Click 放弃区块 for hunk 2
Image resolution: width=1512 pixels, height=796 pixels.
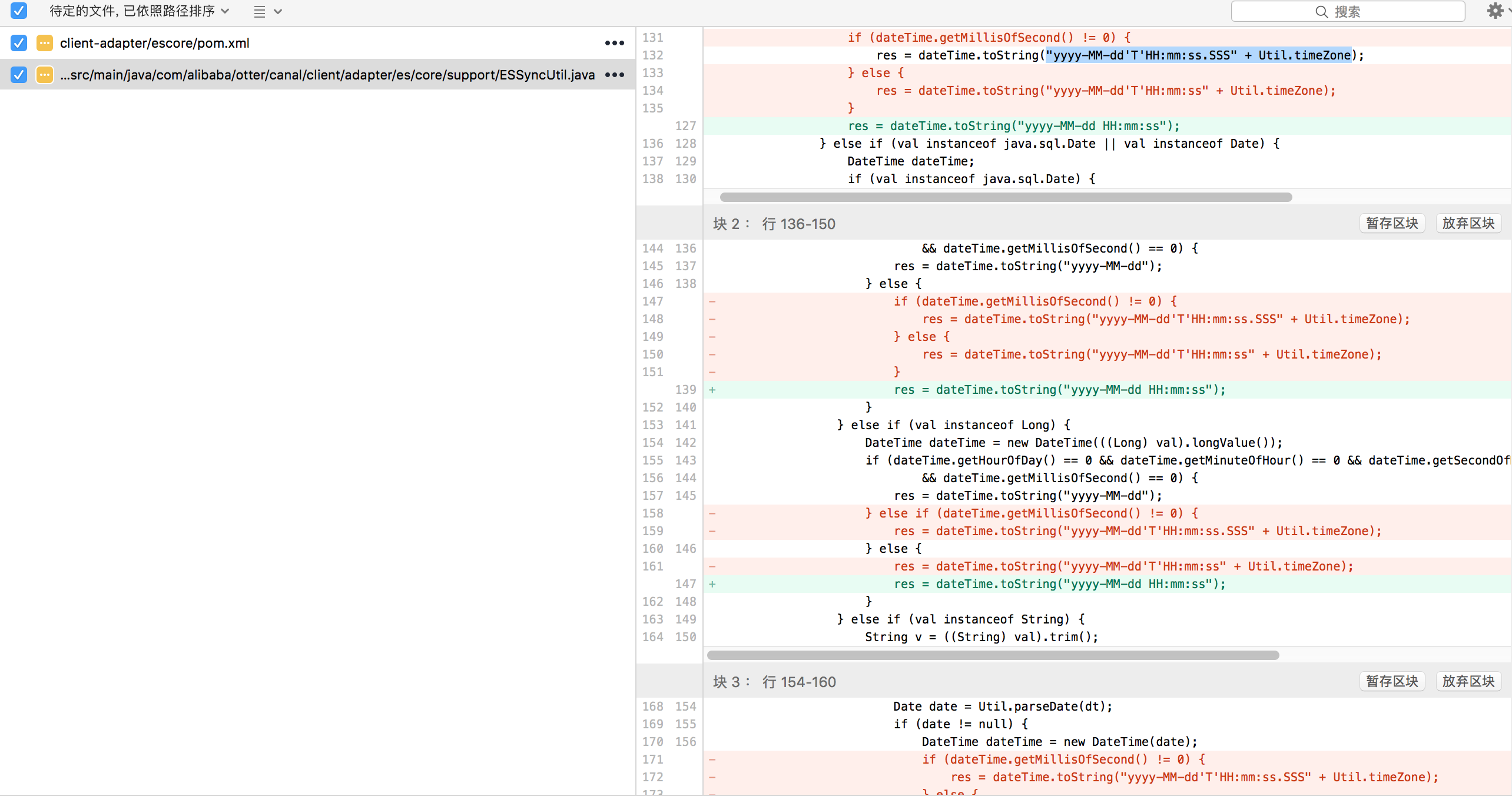[1468, 223]
